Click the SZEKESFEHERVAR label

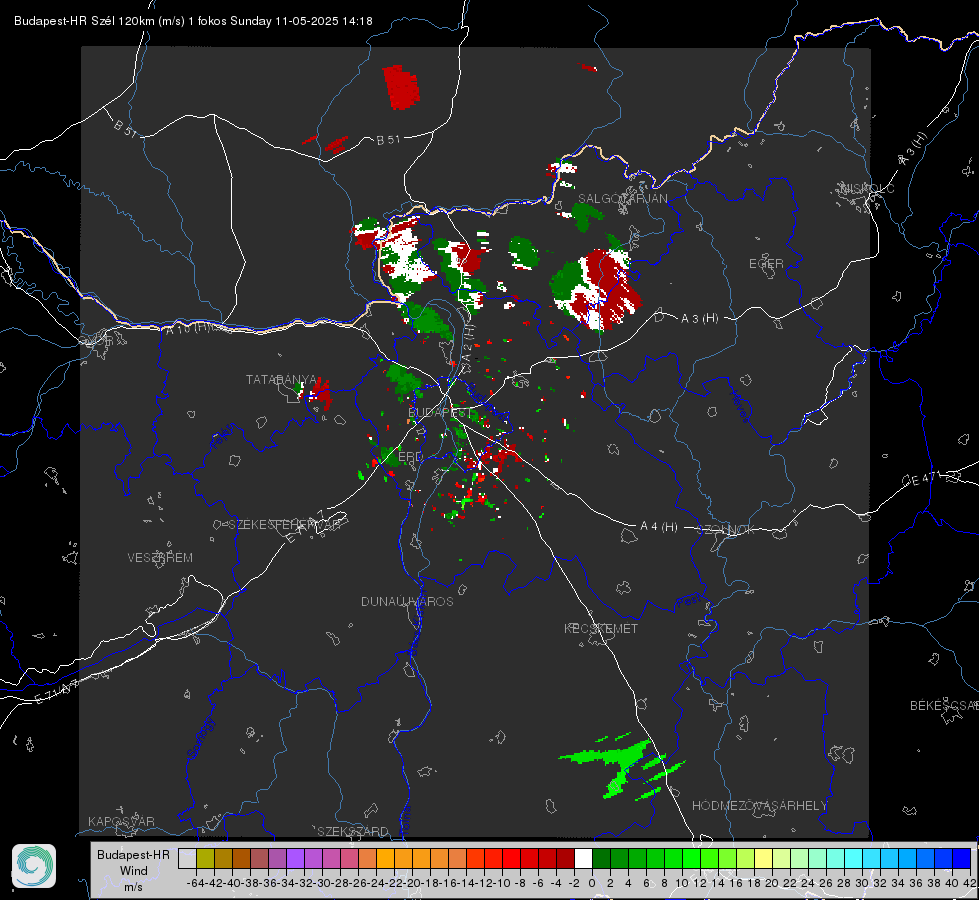pos(285,525)
